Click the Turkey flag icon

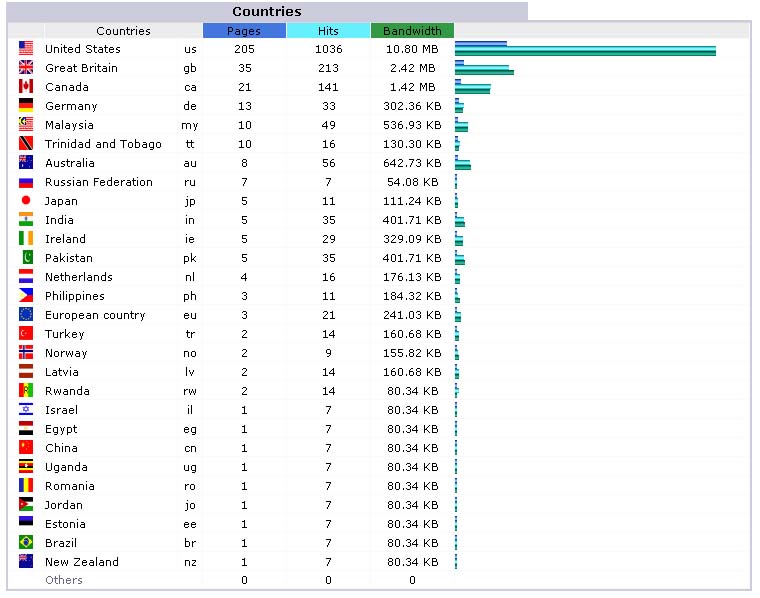click(x=26, y=333)
